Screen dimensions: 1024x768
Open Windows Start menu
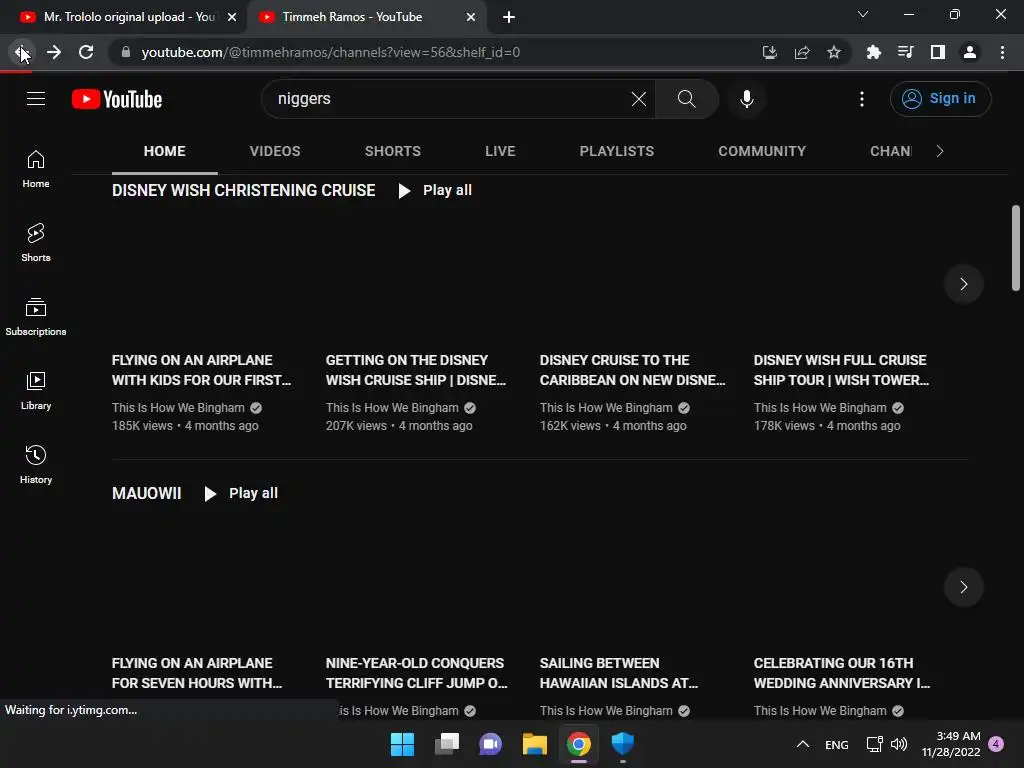coord(402,744)
